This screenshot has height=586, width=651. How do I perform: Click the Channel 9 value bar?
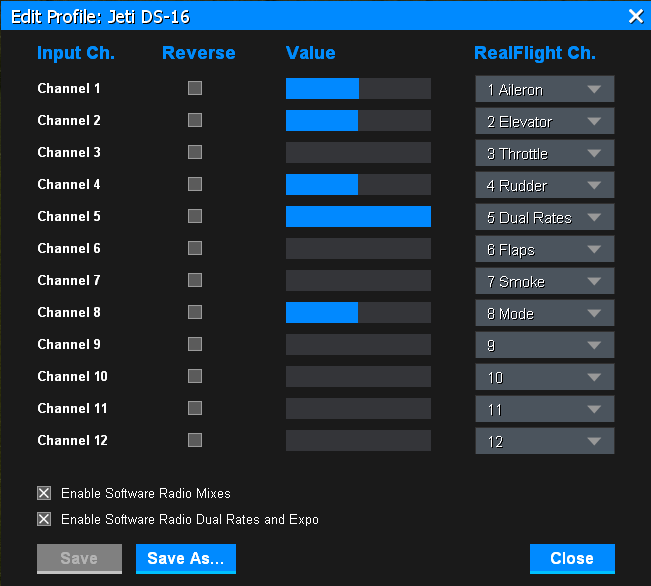(x=358, y=344)
